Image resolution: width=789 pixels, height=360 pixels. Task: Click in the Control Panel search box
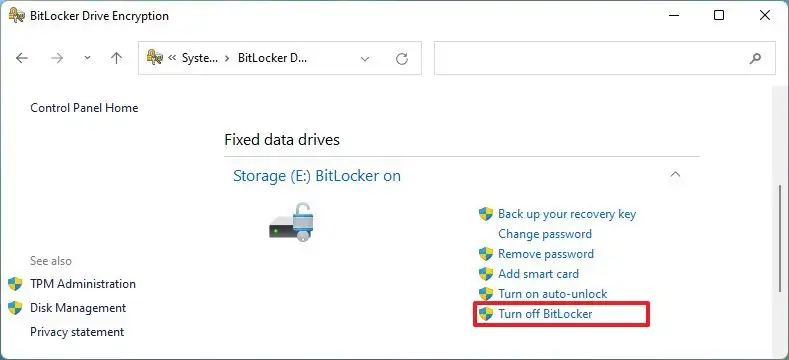[x=590, y=58]
